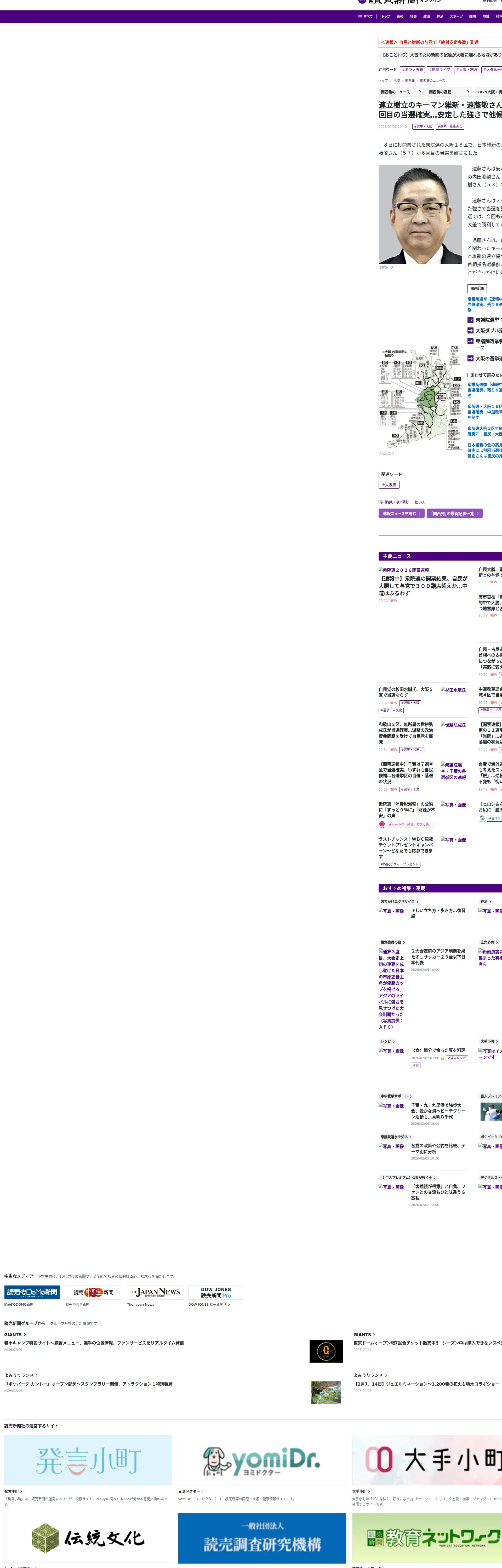Click the arrow icon beside 大阪ダブル選
This screenshot has height=1568, width=502.
[470, 331]
